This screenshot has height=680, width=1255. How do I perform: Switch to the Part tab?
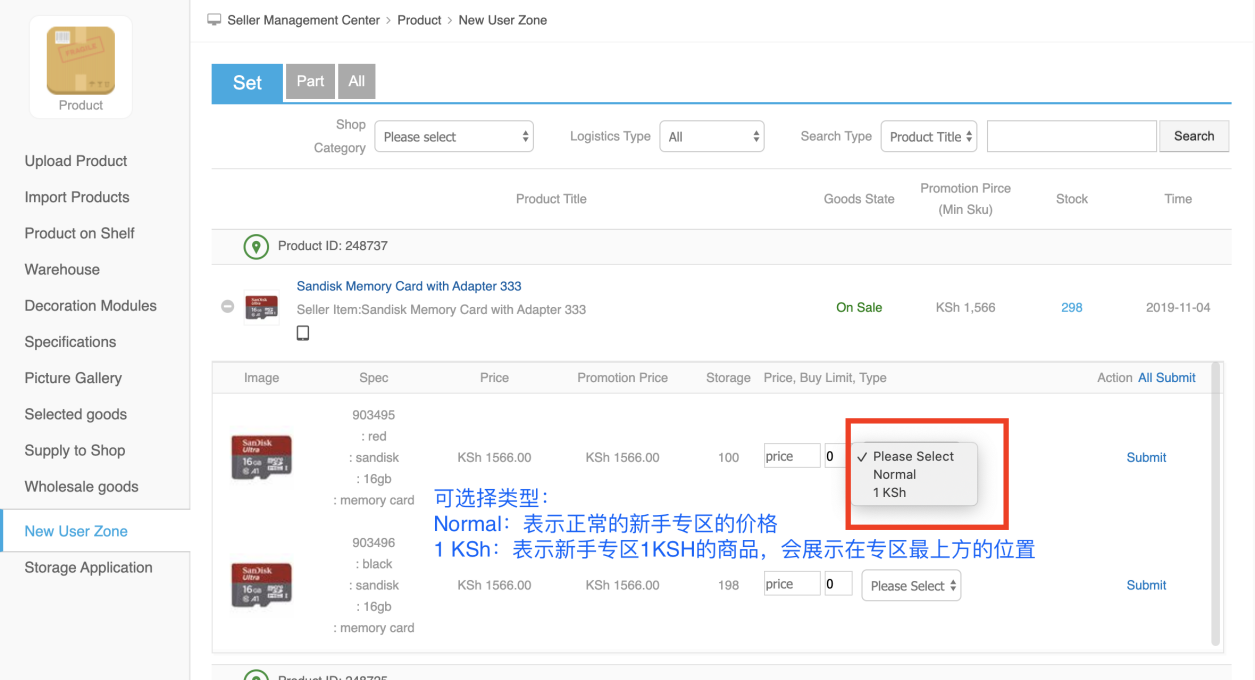[310, 81]
